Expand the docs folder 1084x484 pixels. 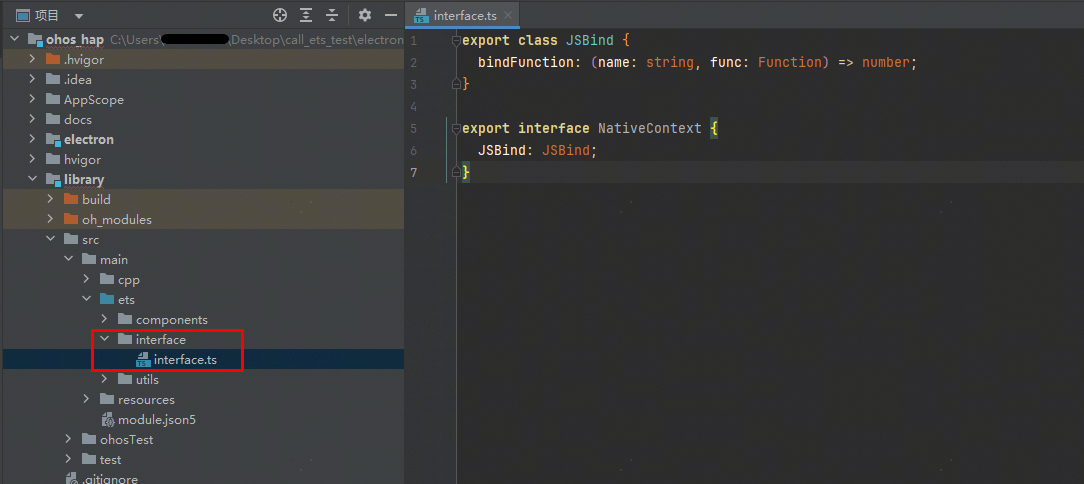click(x=32, y=120)
